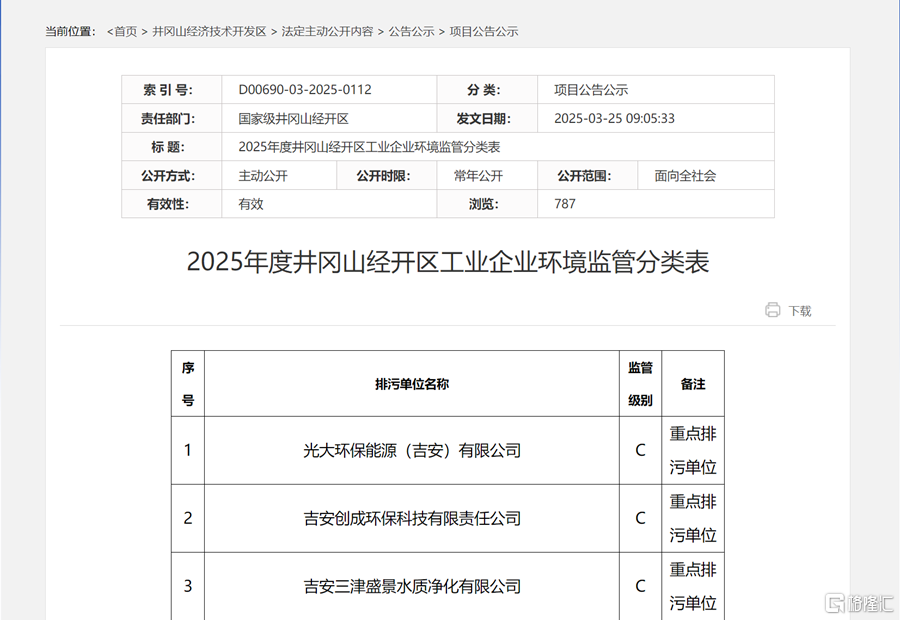Navigate to 公告公示 breadcrumb

(411, 31)
